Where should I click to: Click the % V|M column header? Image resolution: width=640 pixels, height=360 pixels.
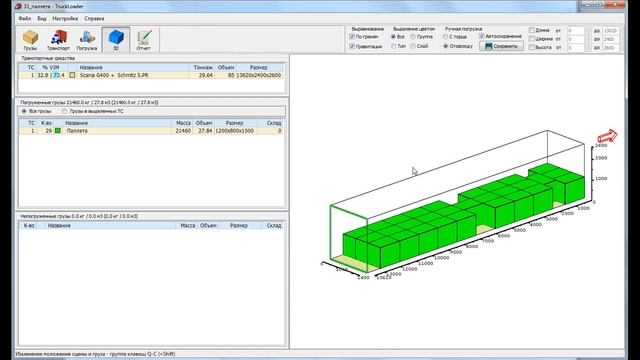51,67
